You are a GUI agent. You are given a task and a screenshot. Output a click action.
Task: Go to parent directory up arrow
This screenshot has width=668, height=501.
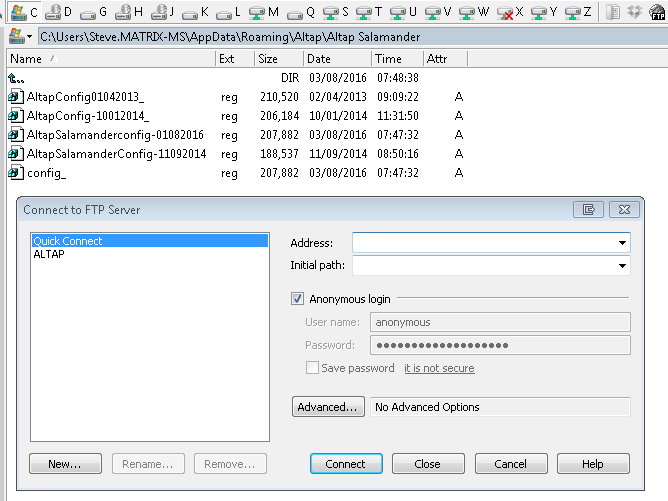tap(16, 77)
